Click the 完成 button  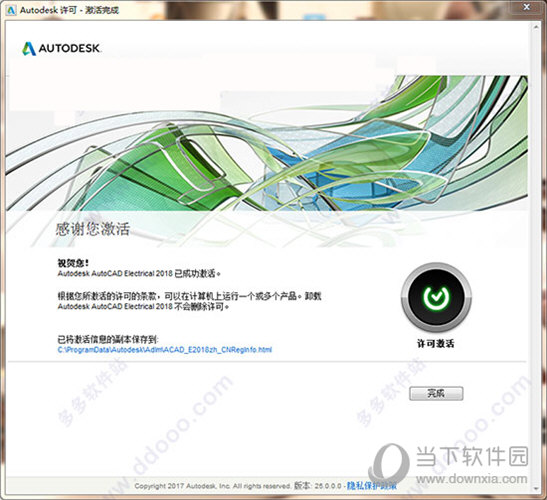coord(436,394)
